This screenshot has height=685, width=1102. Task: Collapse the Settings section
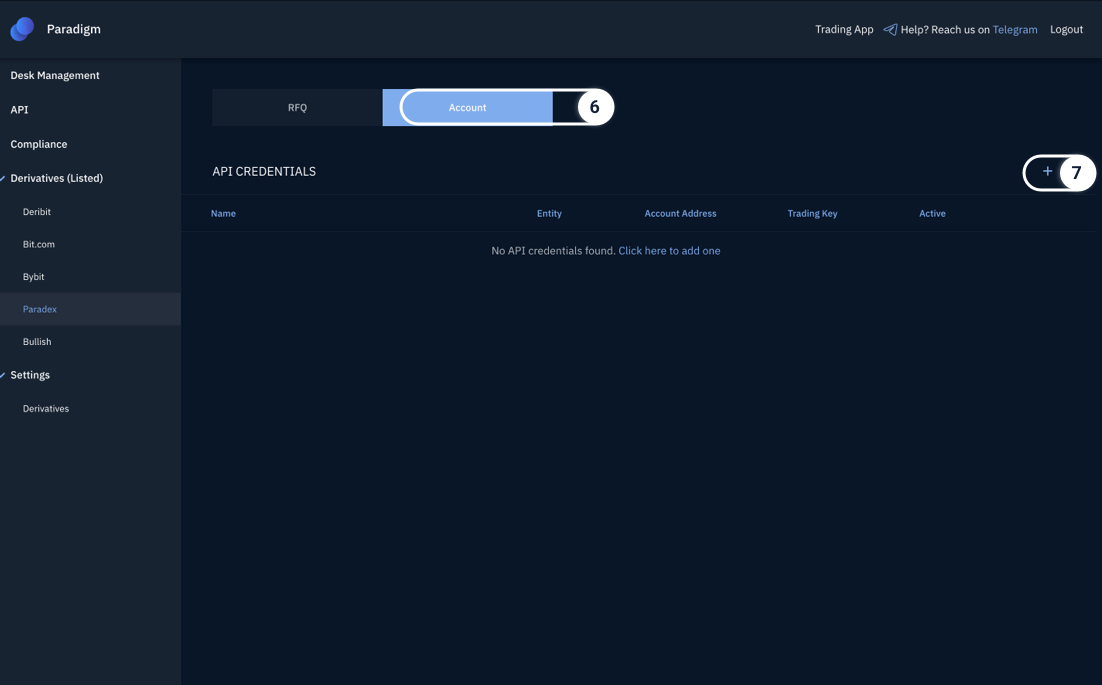[30, 375]
